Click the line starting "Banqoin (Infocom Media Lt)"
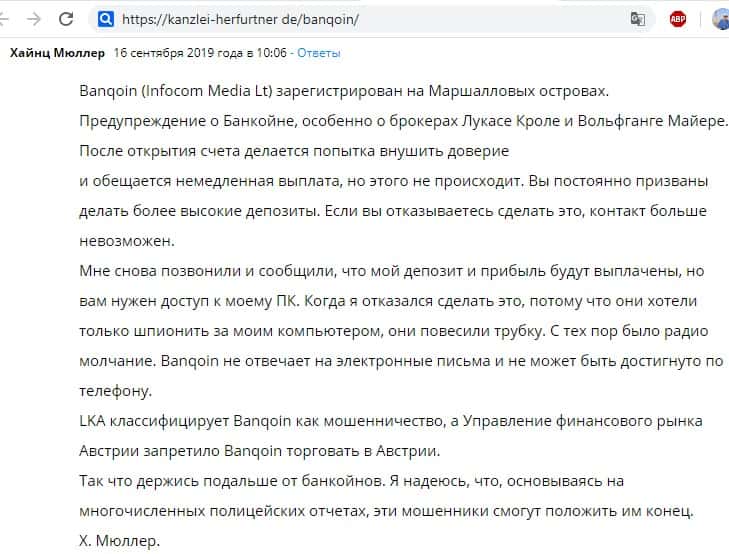 pos(342,91)
